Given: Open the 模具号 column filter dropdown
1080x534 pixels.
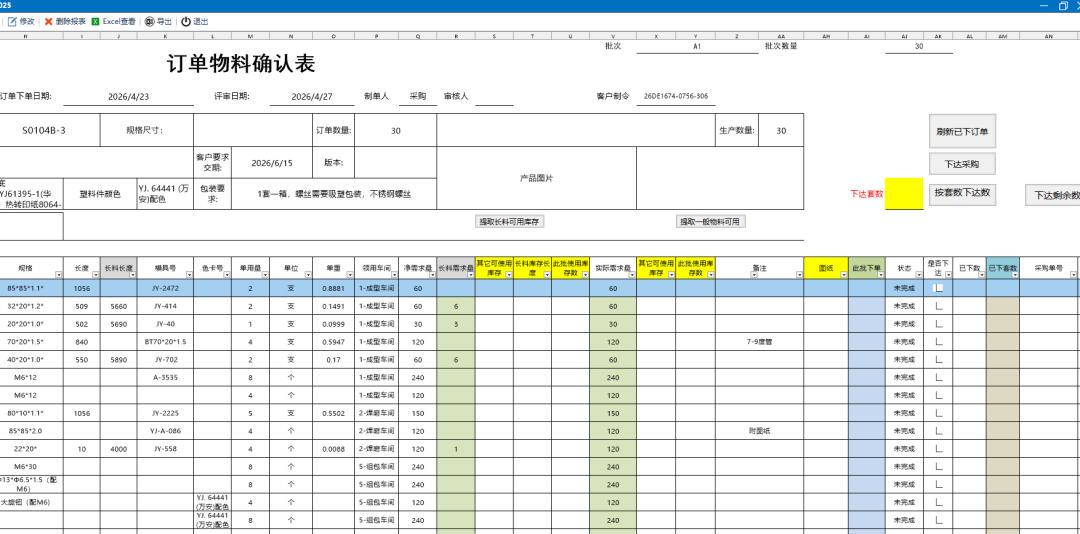Looking at the screenshot, I should pyautogui.click(x=189, y=274).
